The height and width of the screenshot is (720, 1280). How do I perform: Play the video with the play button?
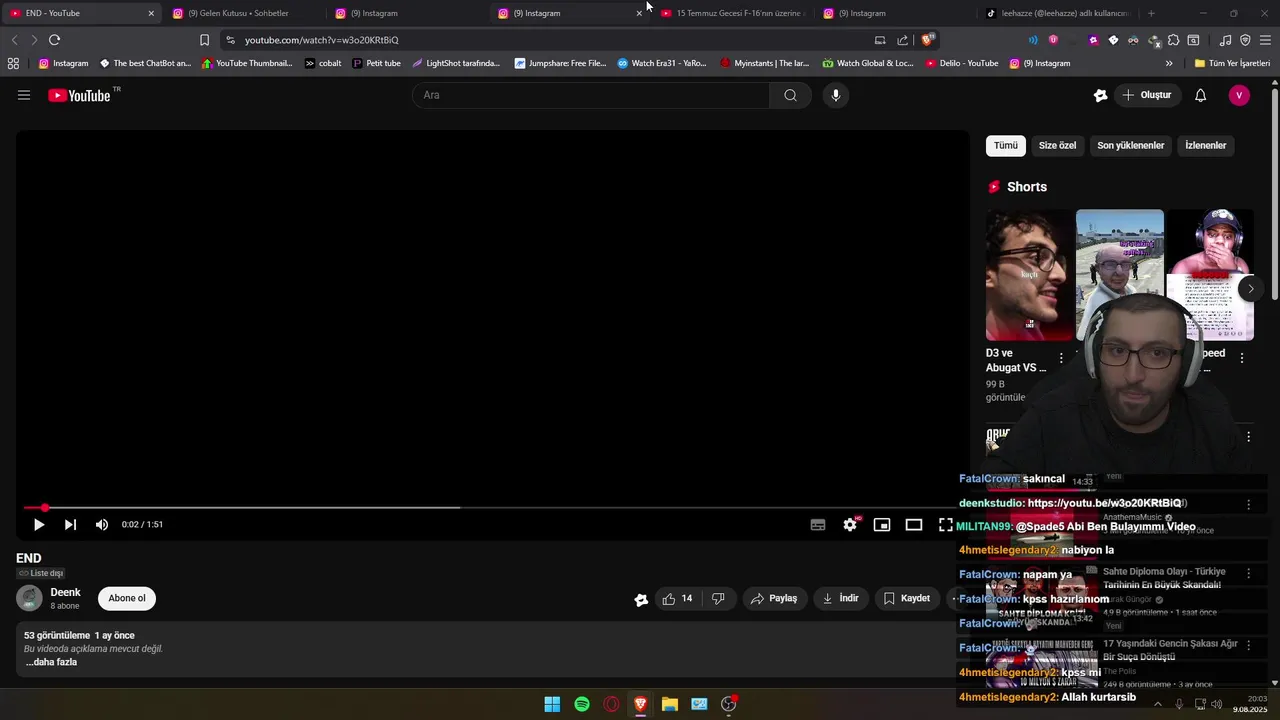[x=38, y=524]
